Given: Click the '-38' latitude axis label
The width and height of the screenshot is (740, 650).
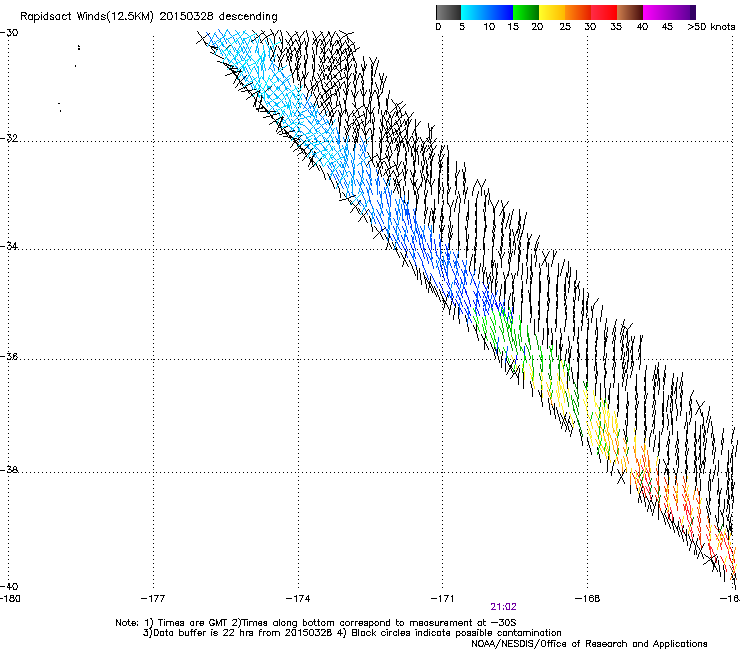Looking at the screenshot, I should point(9,470).
